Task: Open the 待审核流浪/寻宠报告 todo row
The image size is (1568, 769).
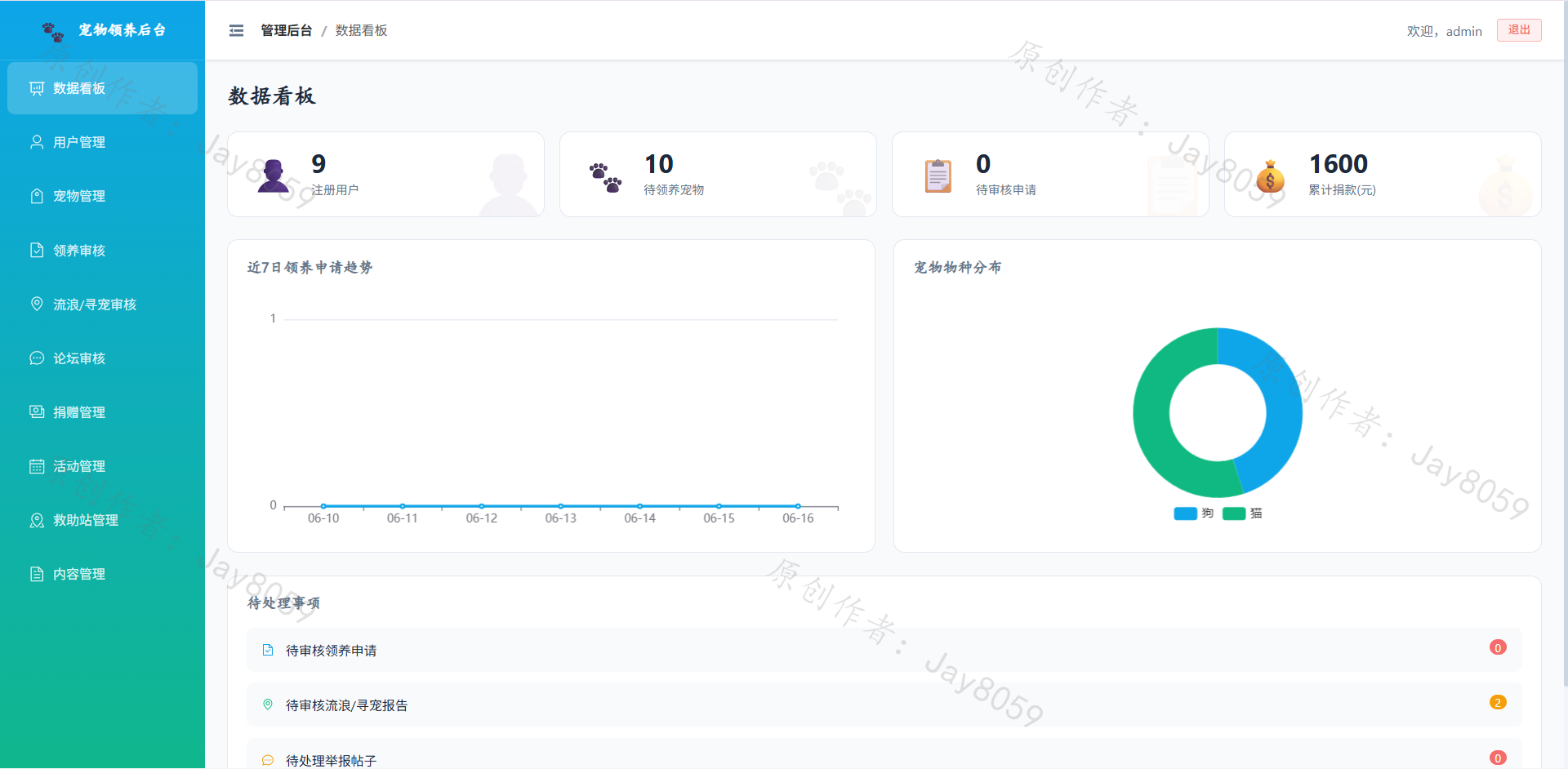Action: pyautogui.click(x=884, y=705)
